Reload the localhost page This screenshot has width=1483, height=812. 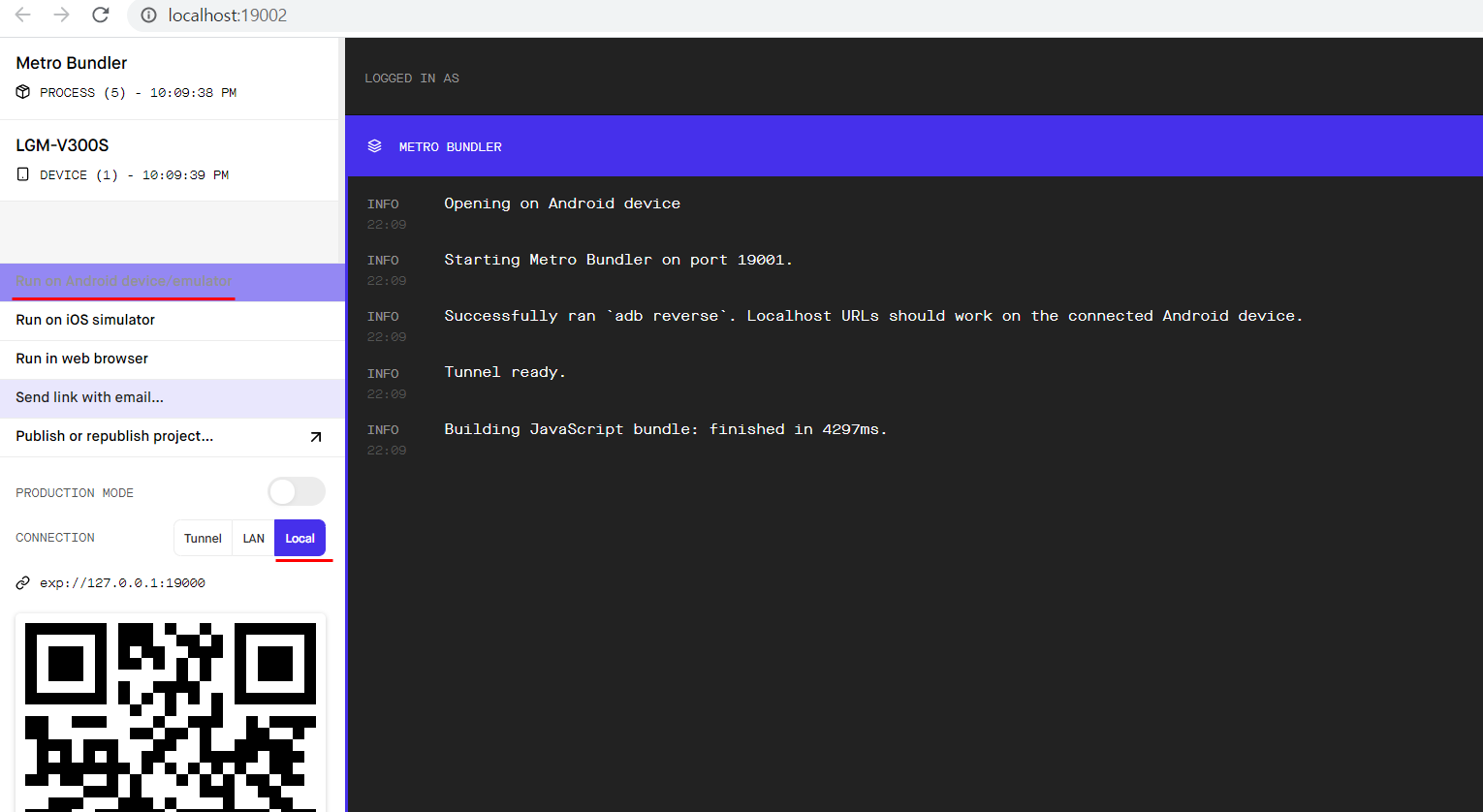[x=101, y=15]
